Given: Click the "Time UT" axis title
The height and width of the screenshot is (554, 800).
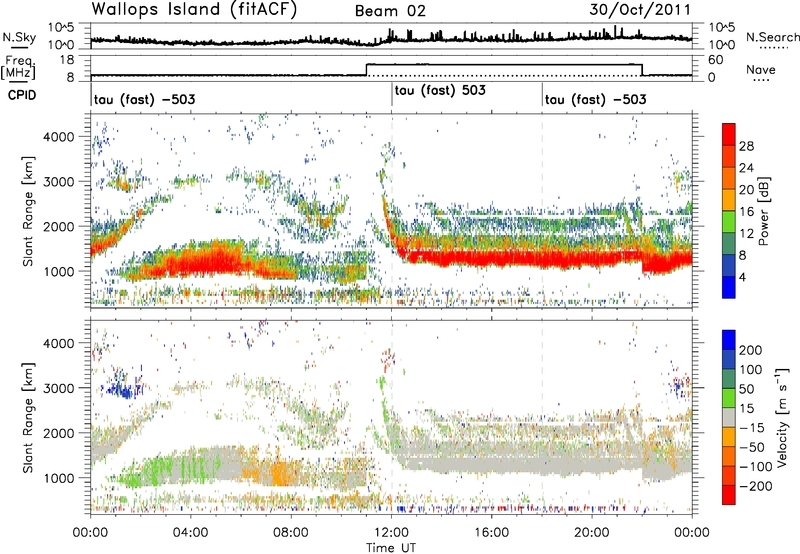Looking at the screenshot, I should tap(391, 548).
